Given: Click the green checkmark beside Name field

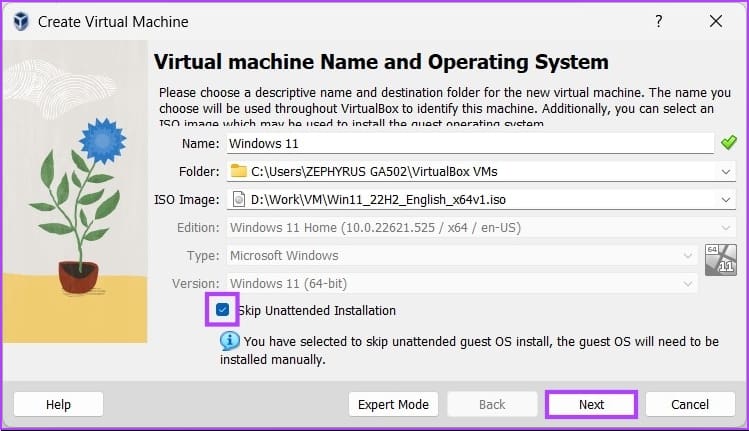Looking at the screenshot, I should point(728,142).
